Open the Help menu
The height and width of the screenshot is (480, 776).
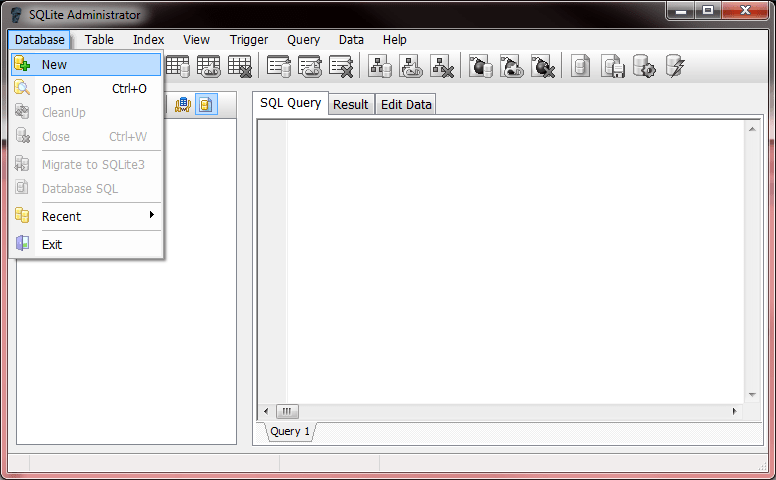coord(394,40)
